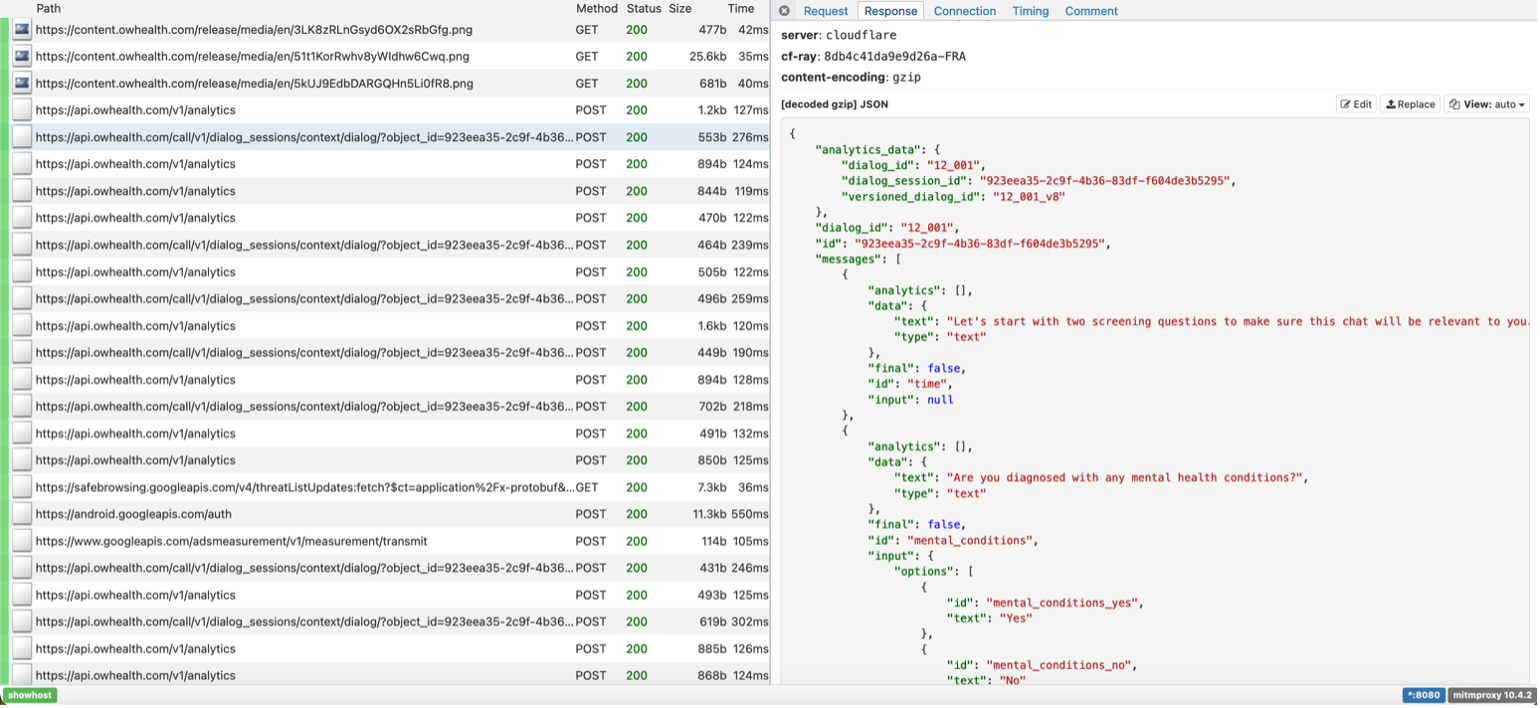The height and width of the screenshot is (708, 1540).
Task: Click image icon of the 51t1KorRwhv8yWIdhw6Cwq.png flow
Action: [x=22, y=57]
